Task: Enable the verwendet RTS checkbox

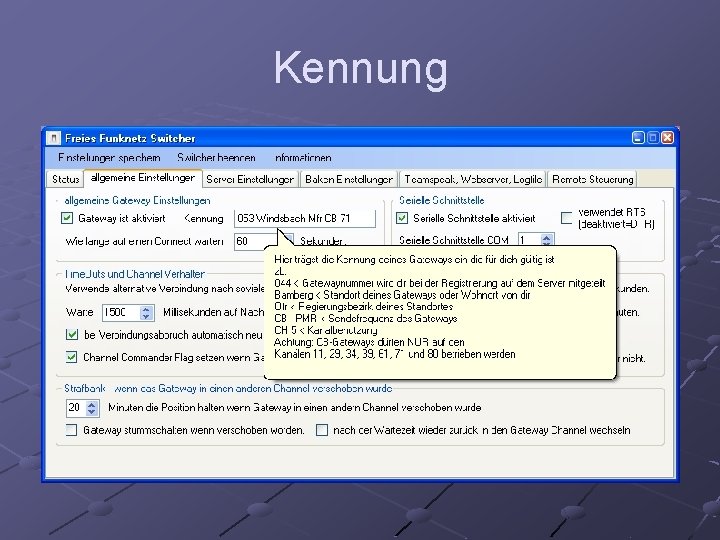Action: (x=567, y=218)
